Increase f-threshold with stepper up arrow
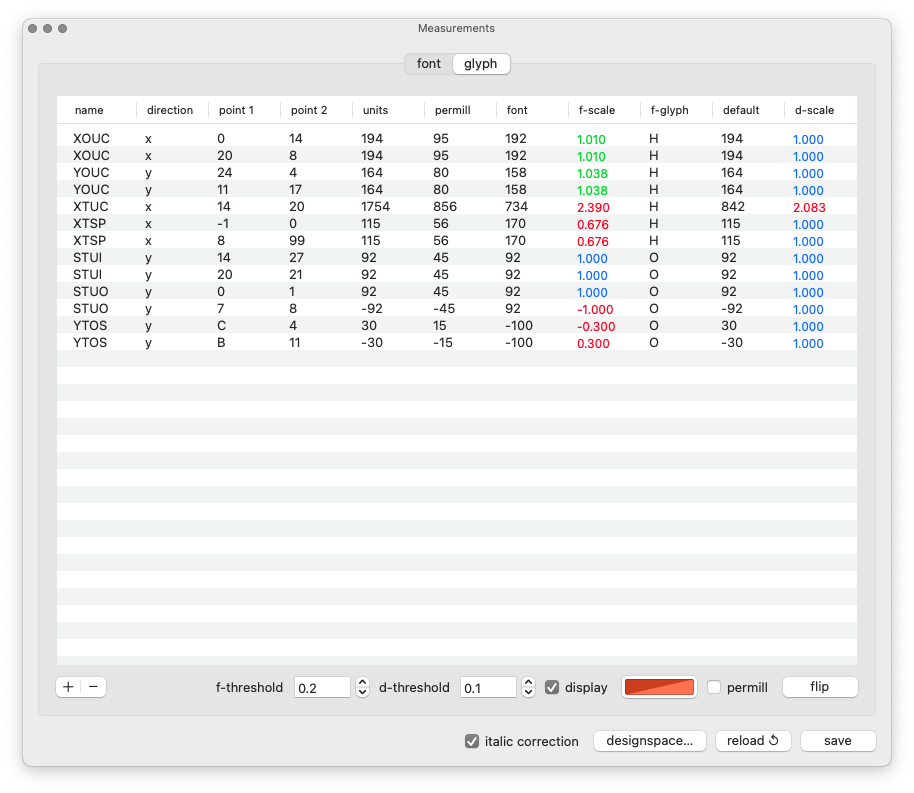Image resolution: width=914 pixels, height=793 pixels. (362, 682)
